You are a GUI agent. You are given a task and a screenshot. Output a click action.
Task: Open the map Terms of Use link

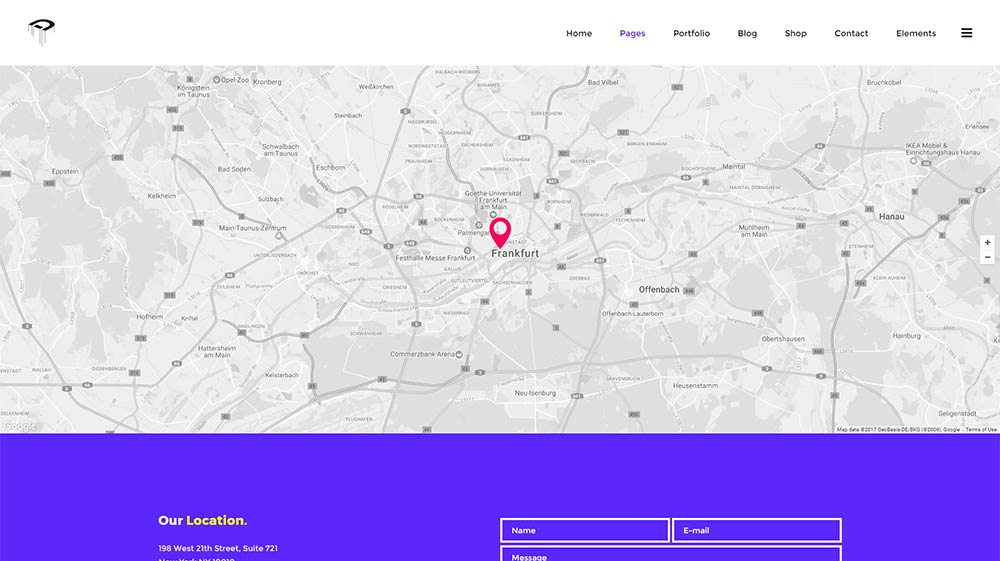(x=980, y=429)
